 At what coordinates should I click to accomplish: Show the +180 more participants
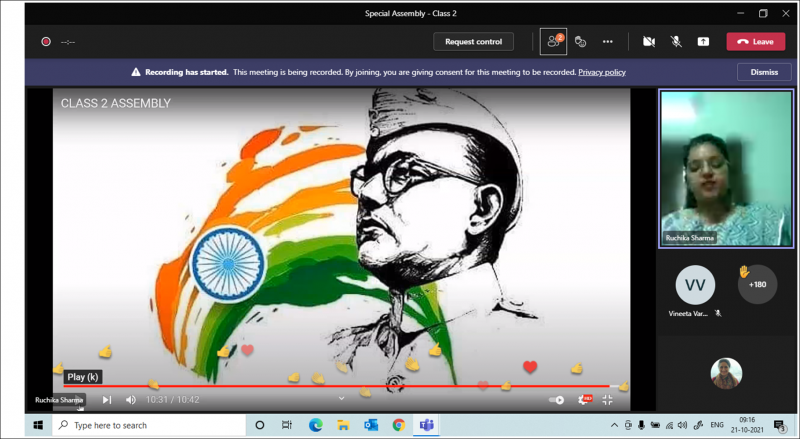(757, 284)
